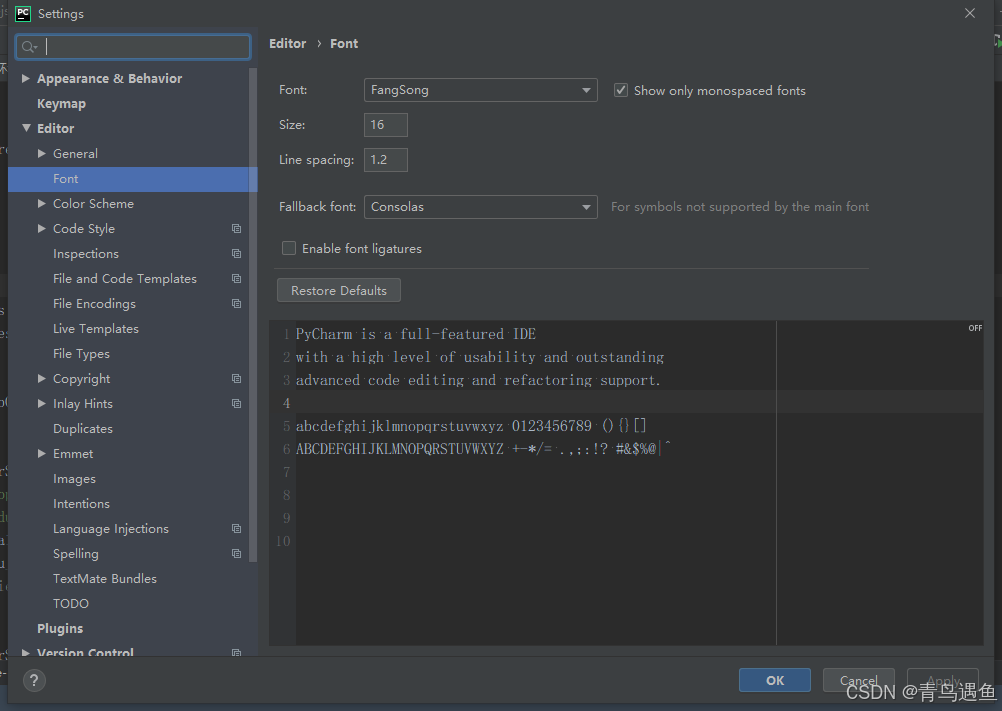This screenshot has width=1002, height=711.
Task: Click the OFF indicator in preview pane
Action: (x=975, y=328)
